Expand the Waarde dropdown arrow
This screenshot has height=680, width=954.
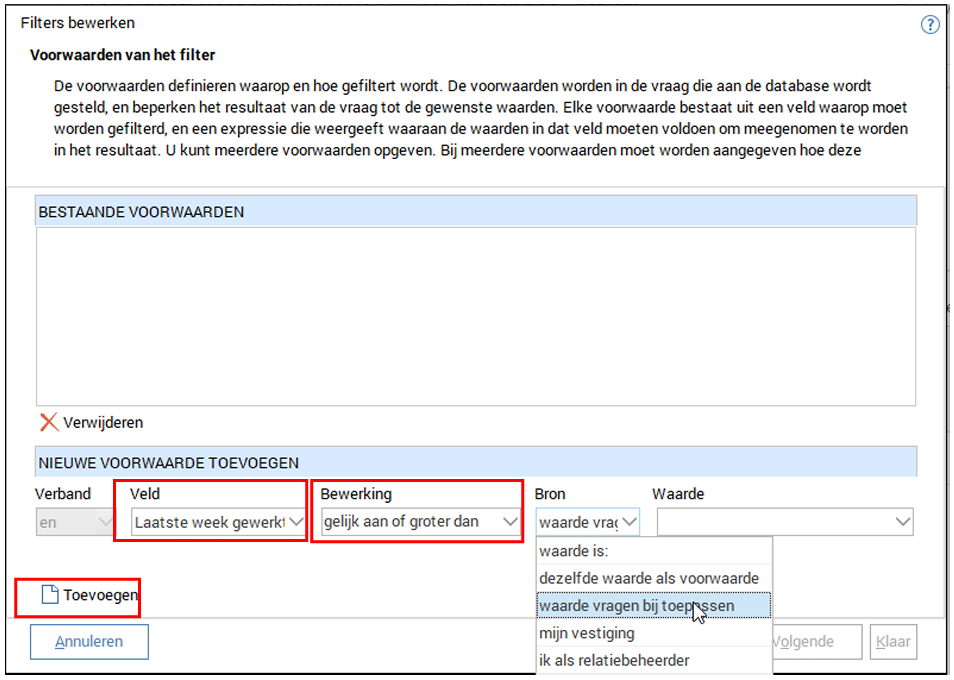coord(903,521)
